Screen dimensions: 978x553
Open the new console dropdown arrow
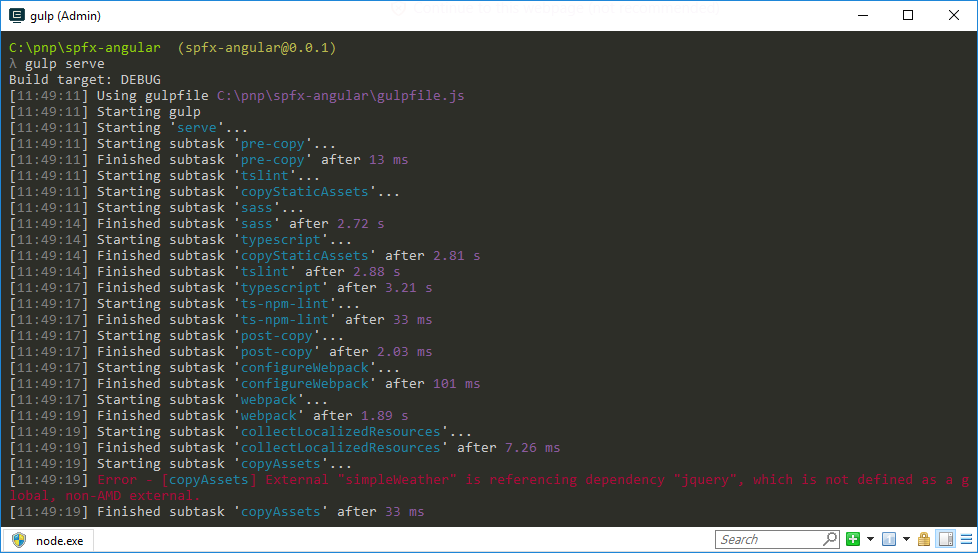click(870, 539)
